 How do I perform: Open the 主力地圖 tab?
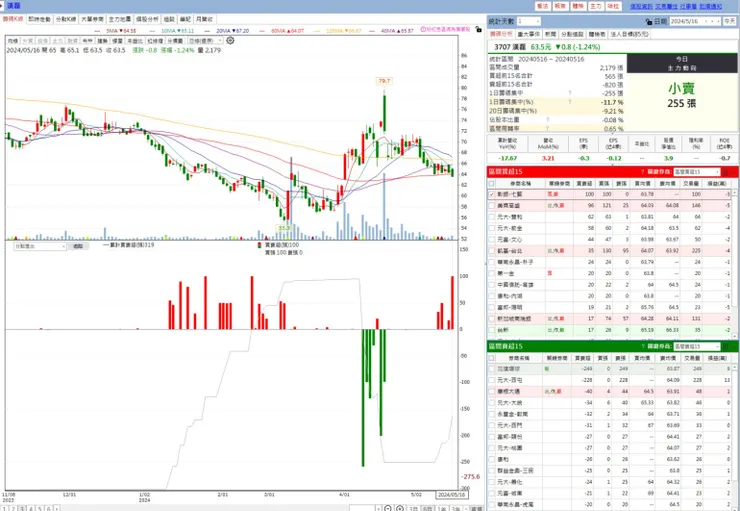(x=119, y=19)
